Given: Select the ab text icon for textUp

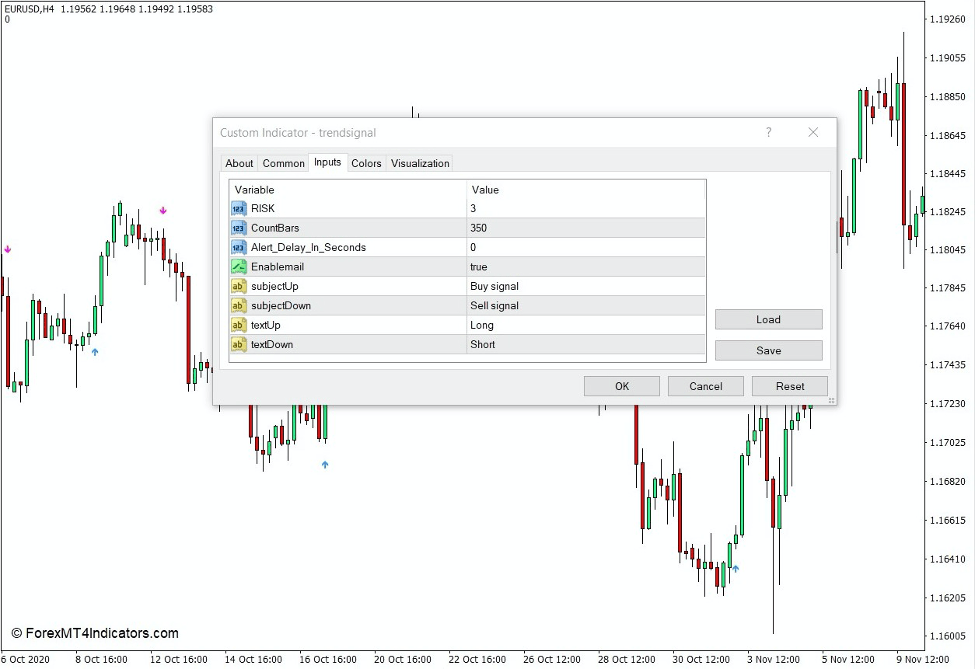Looking at the screenshot, I should (238, 325).
